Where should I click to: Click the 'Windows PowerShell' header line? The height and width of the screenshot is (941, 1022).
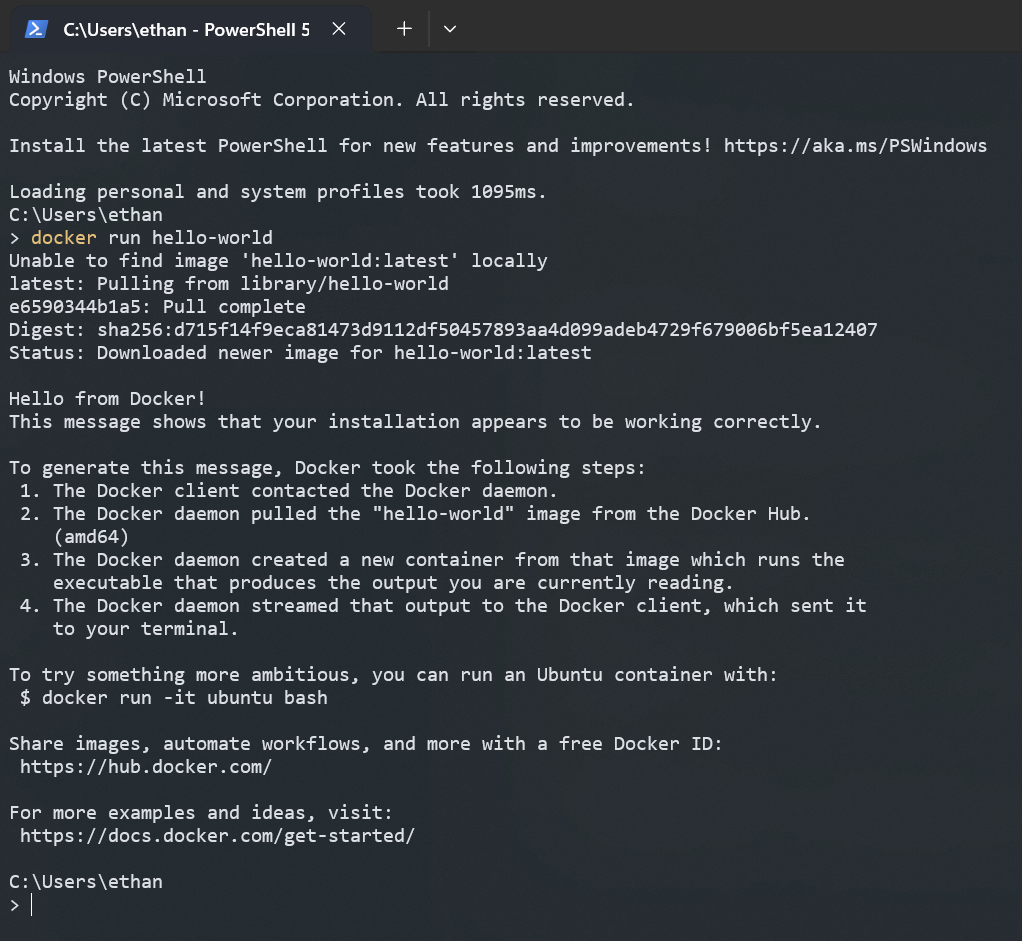[x=108, y=77]
